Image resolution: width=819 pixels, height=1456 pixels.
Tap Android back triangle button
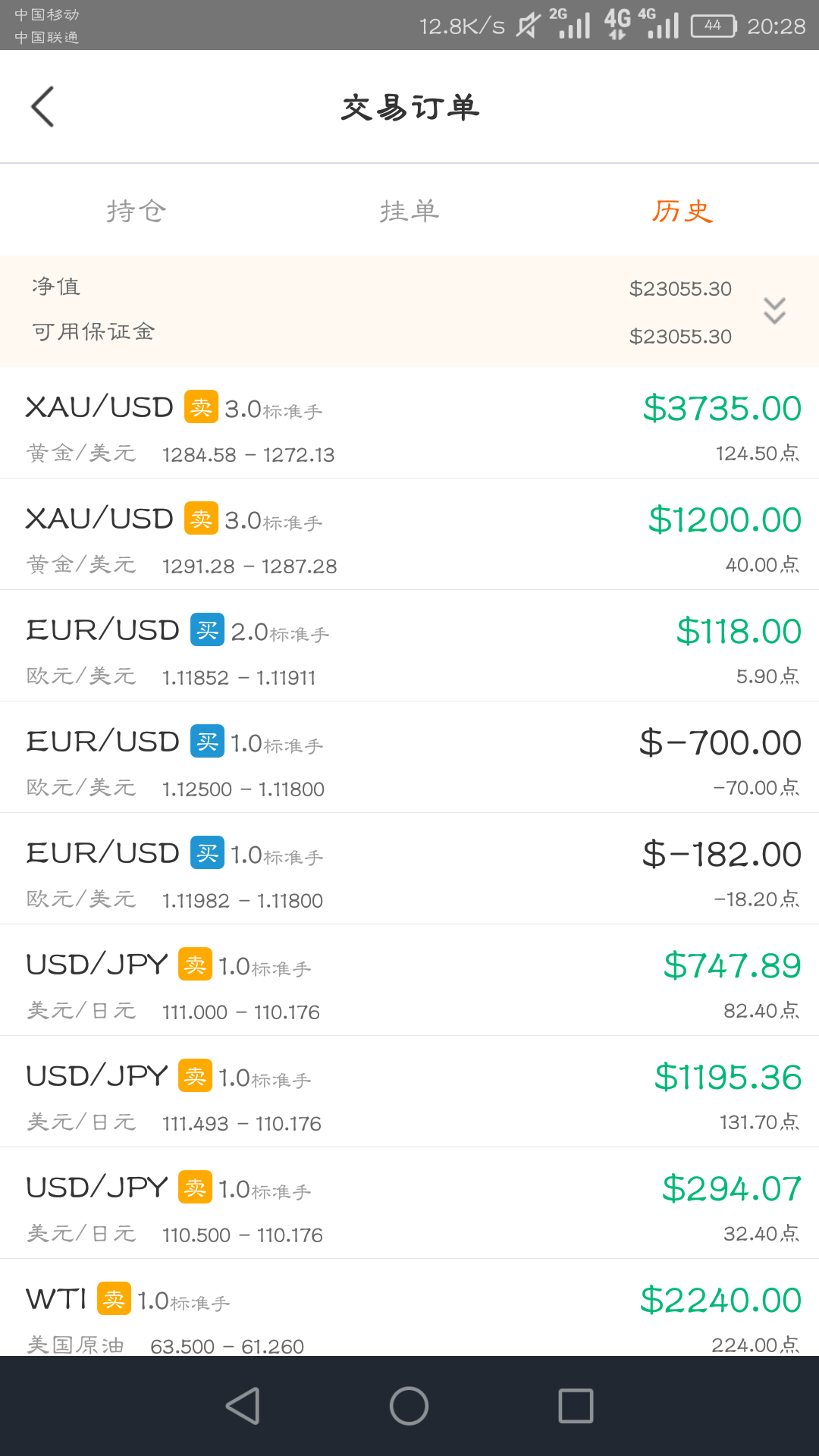(x=243, y=1406)
